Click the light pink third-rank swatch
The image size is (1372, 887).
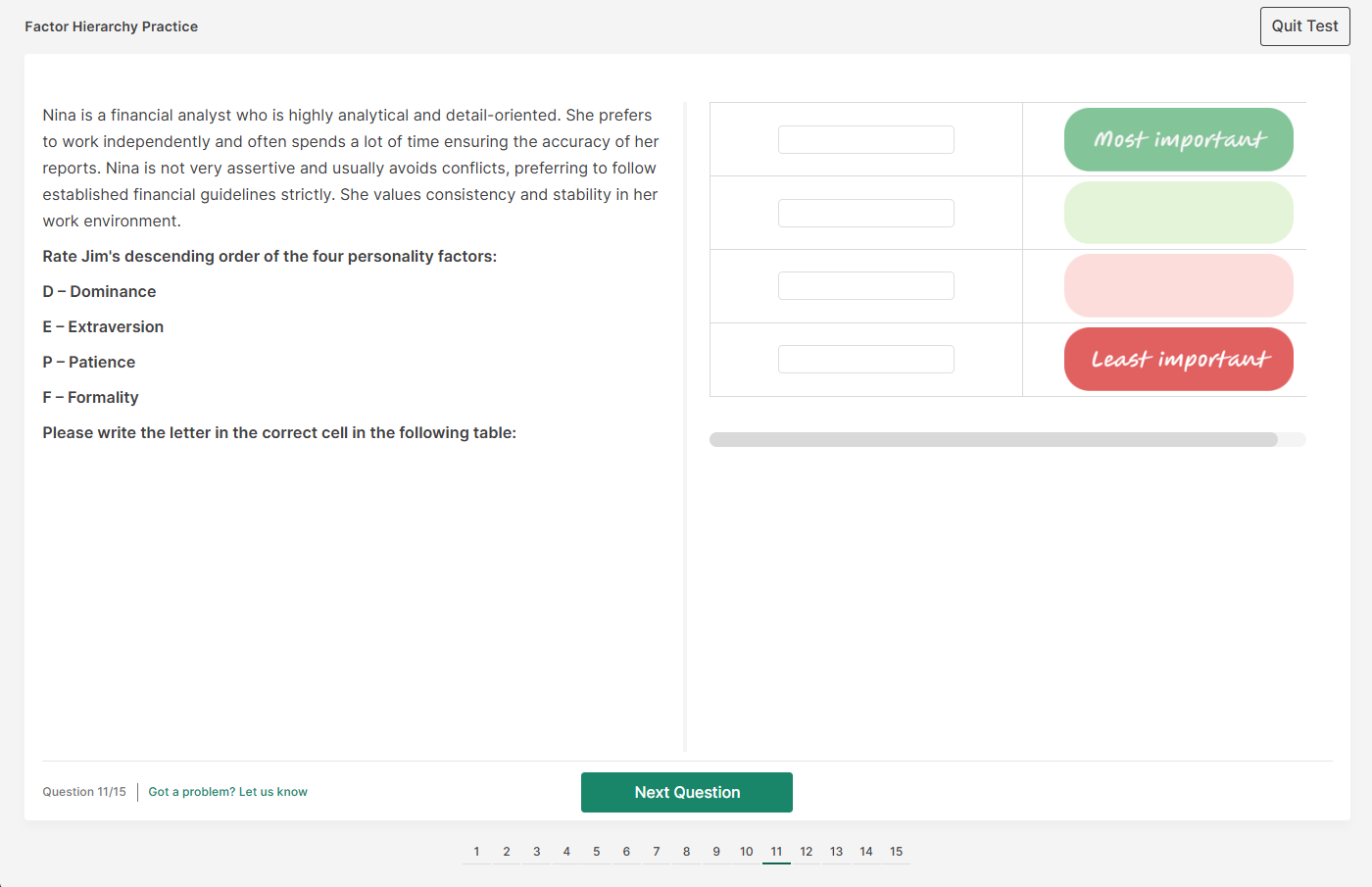point(1178,285)
